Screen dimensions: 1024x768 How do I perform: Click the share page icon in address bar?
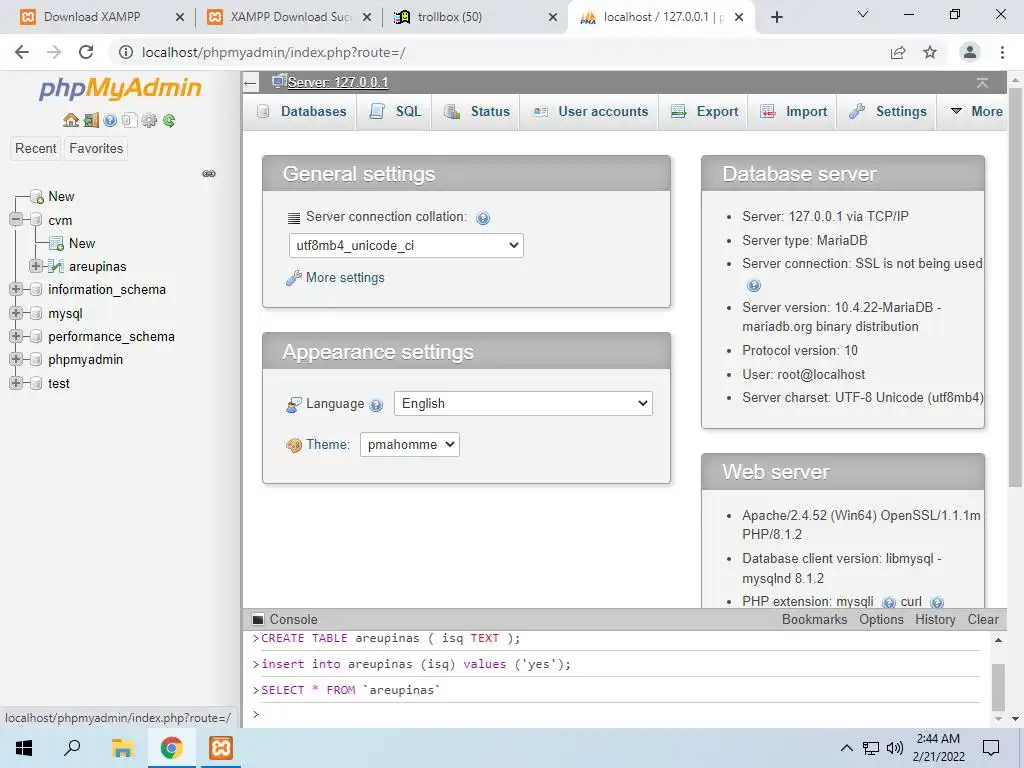click(x=898, y=52)
